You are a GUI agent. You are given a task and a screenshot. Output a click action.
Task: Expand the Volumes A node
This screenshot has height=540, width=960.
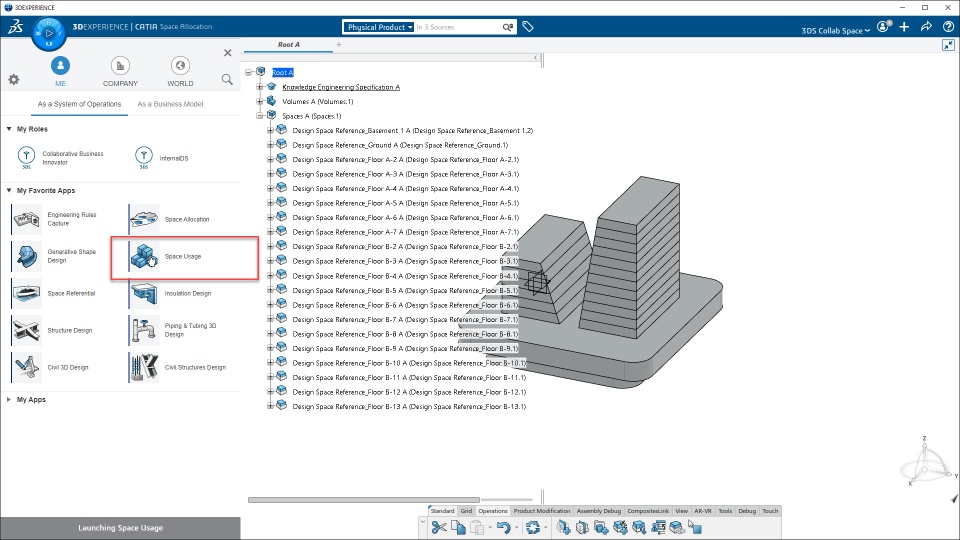tap(260, 102)
